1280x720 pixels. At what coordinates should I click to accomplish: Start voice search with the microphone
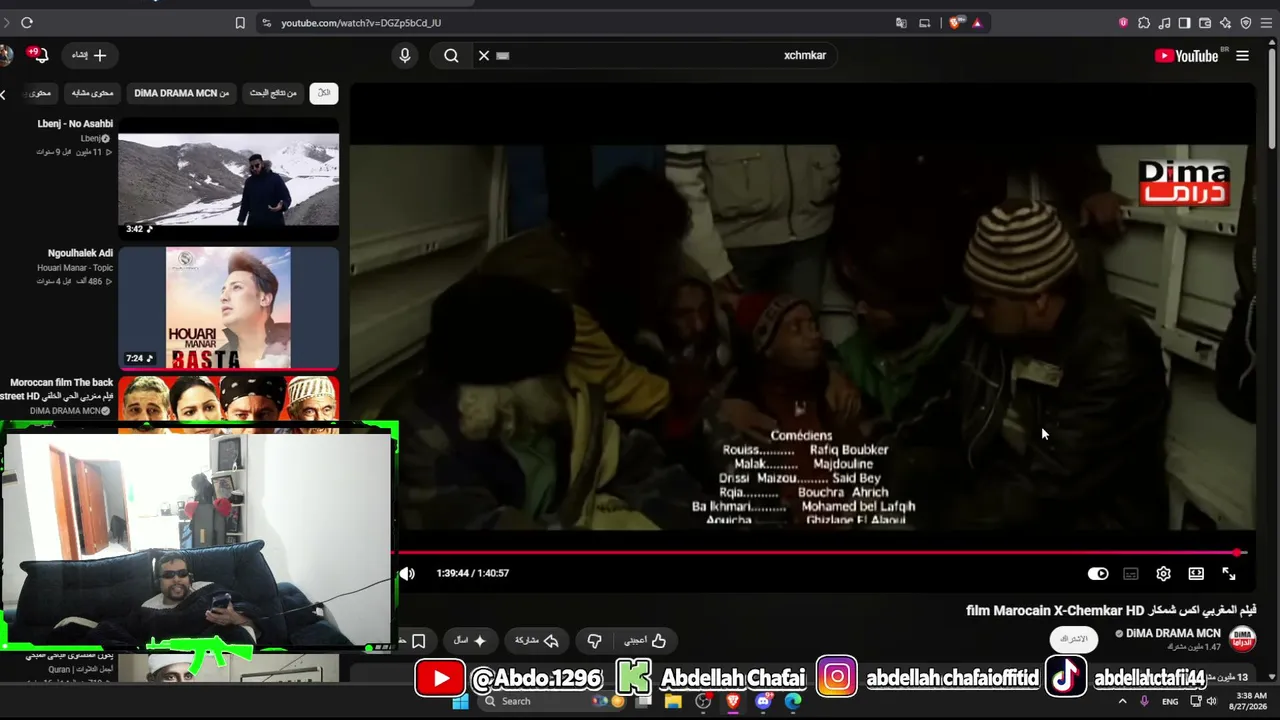tap(405, 56)
